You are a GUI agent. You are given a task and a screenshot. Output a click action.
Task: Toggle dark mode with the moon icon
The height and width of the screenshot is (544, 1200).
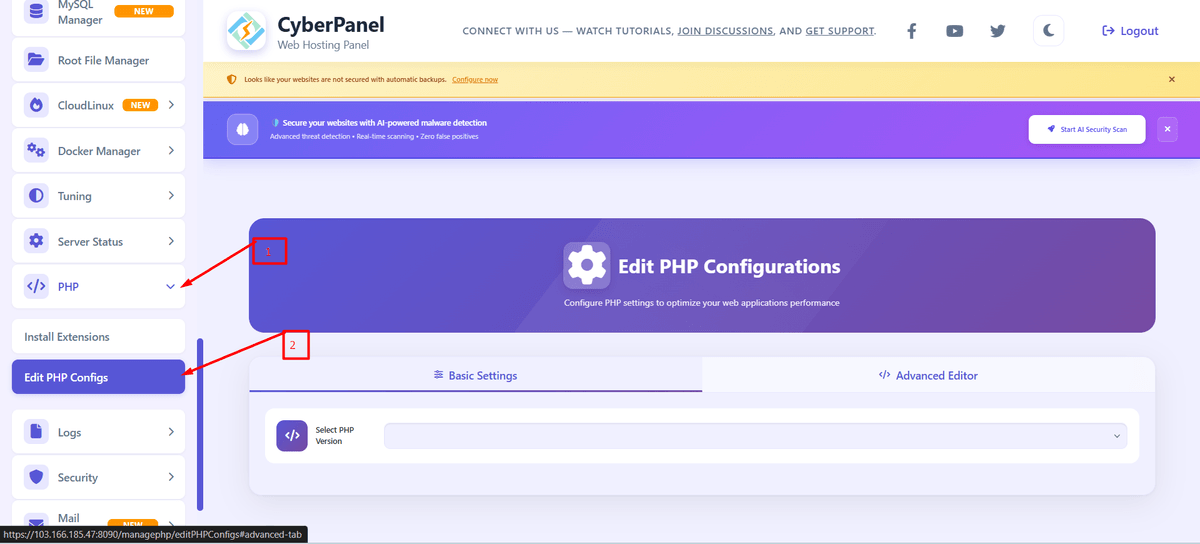(1048, 31)
